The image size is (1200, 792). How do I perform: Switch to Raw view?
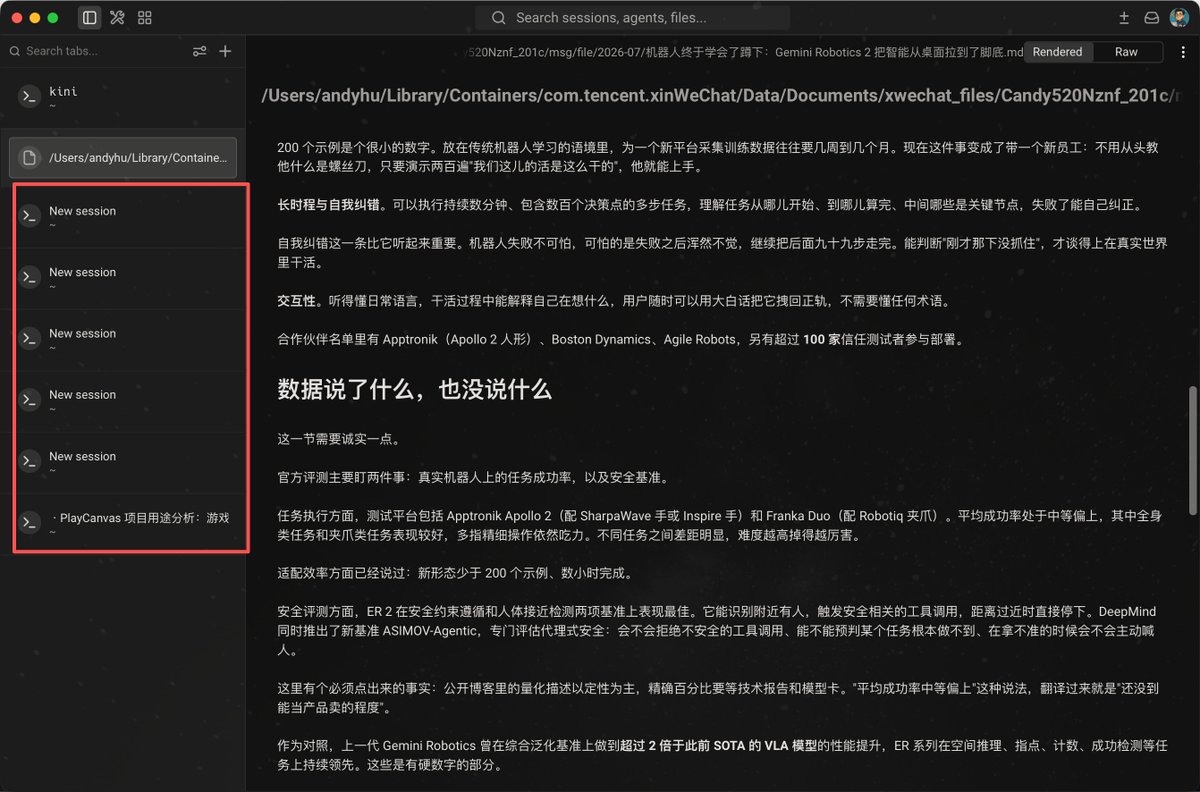1126,52
